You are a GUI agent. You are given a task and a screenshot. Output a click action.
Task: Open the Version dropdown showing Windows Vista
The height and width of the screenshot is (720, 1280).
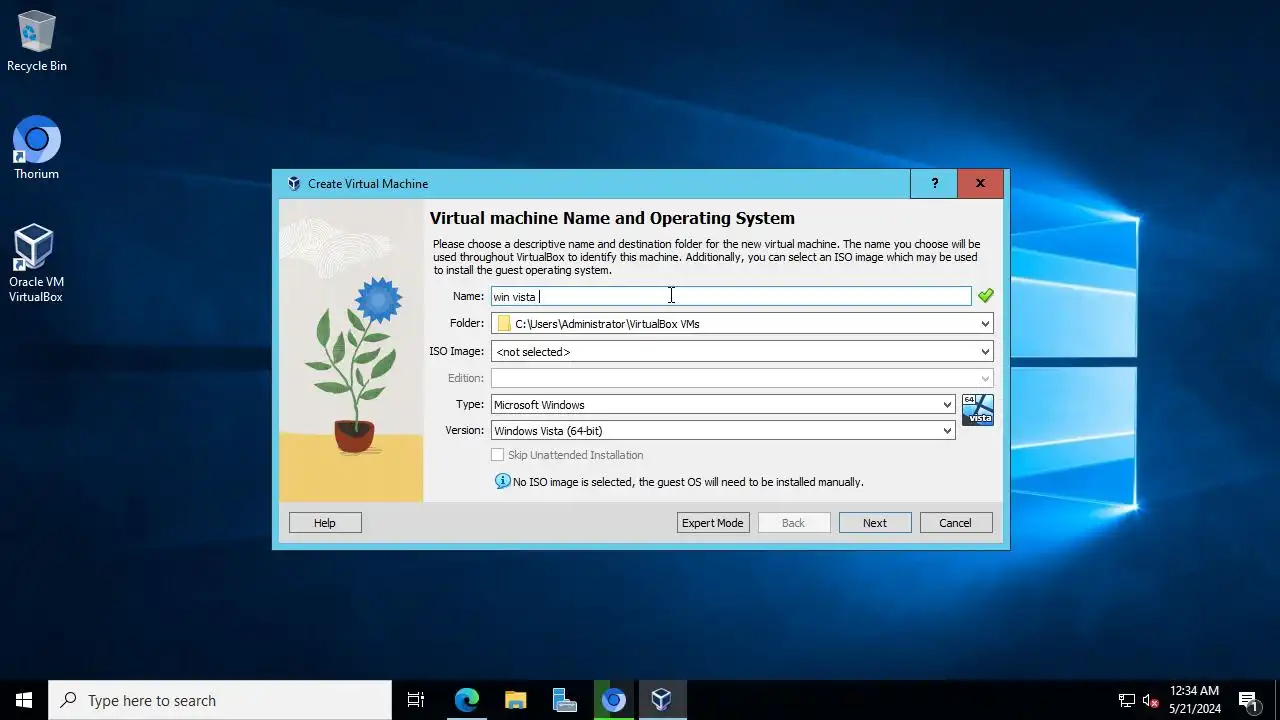[723, 431]
